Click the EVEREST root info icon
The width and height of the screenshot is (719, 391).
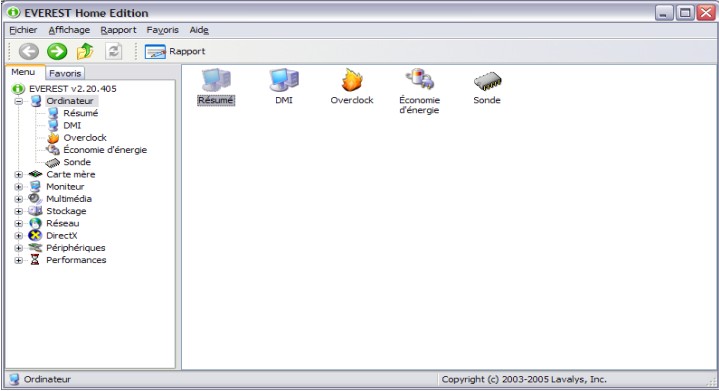pyautogui.click(x=18, y=88)
